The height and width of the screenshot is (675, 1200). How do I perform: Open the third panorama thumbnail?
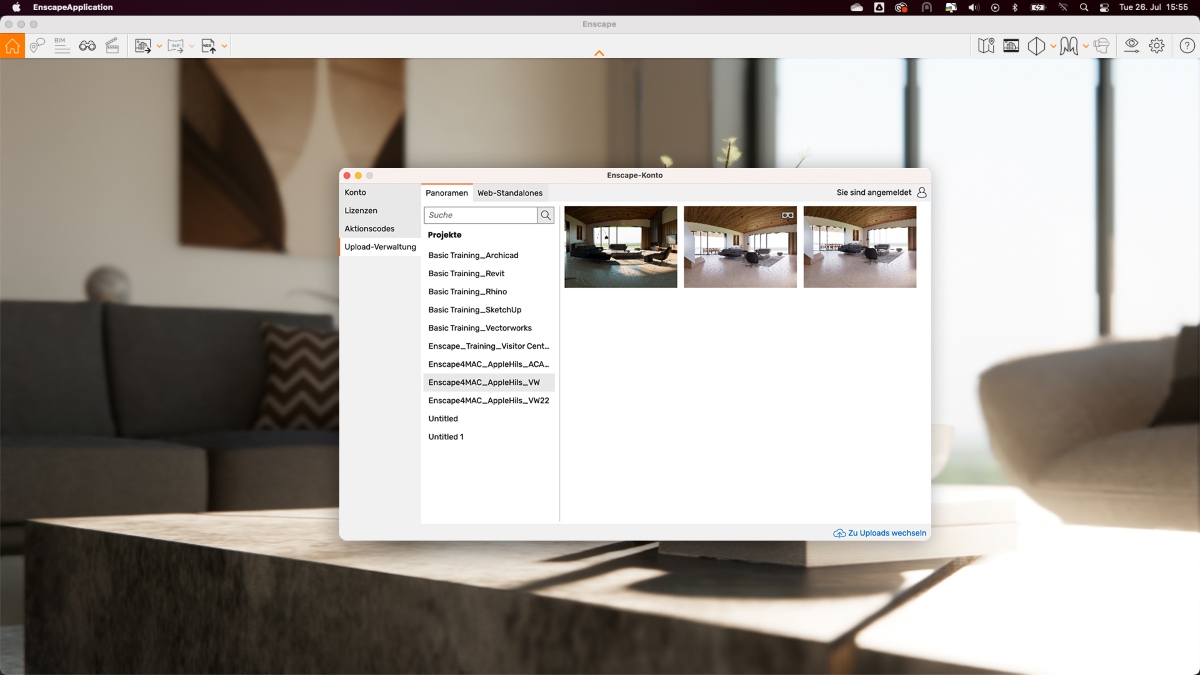(x=860, y=247)
